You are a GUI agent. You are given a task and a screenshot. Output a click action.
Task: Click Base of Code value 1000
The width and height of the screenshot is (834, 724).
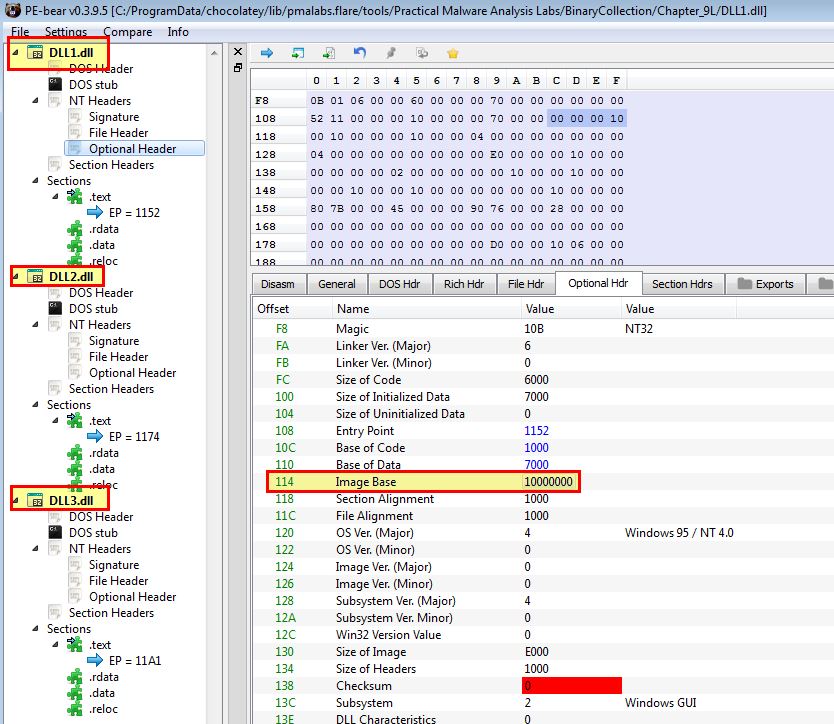point(536,447)
